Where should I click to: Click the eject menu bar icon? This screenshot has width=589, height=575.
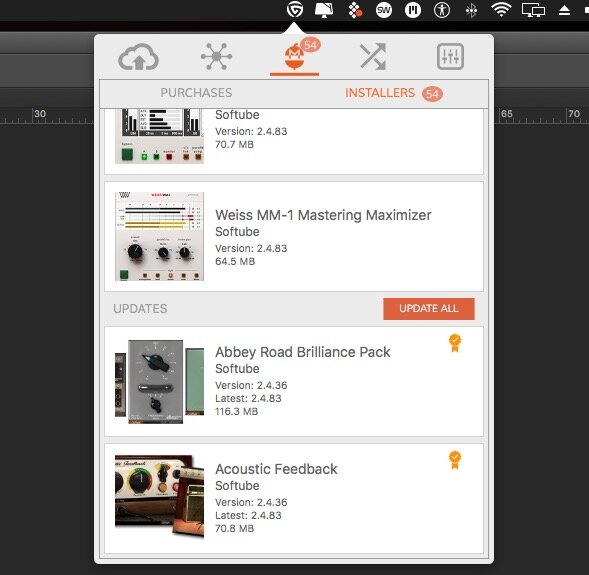(564, 10)
